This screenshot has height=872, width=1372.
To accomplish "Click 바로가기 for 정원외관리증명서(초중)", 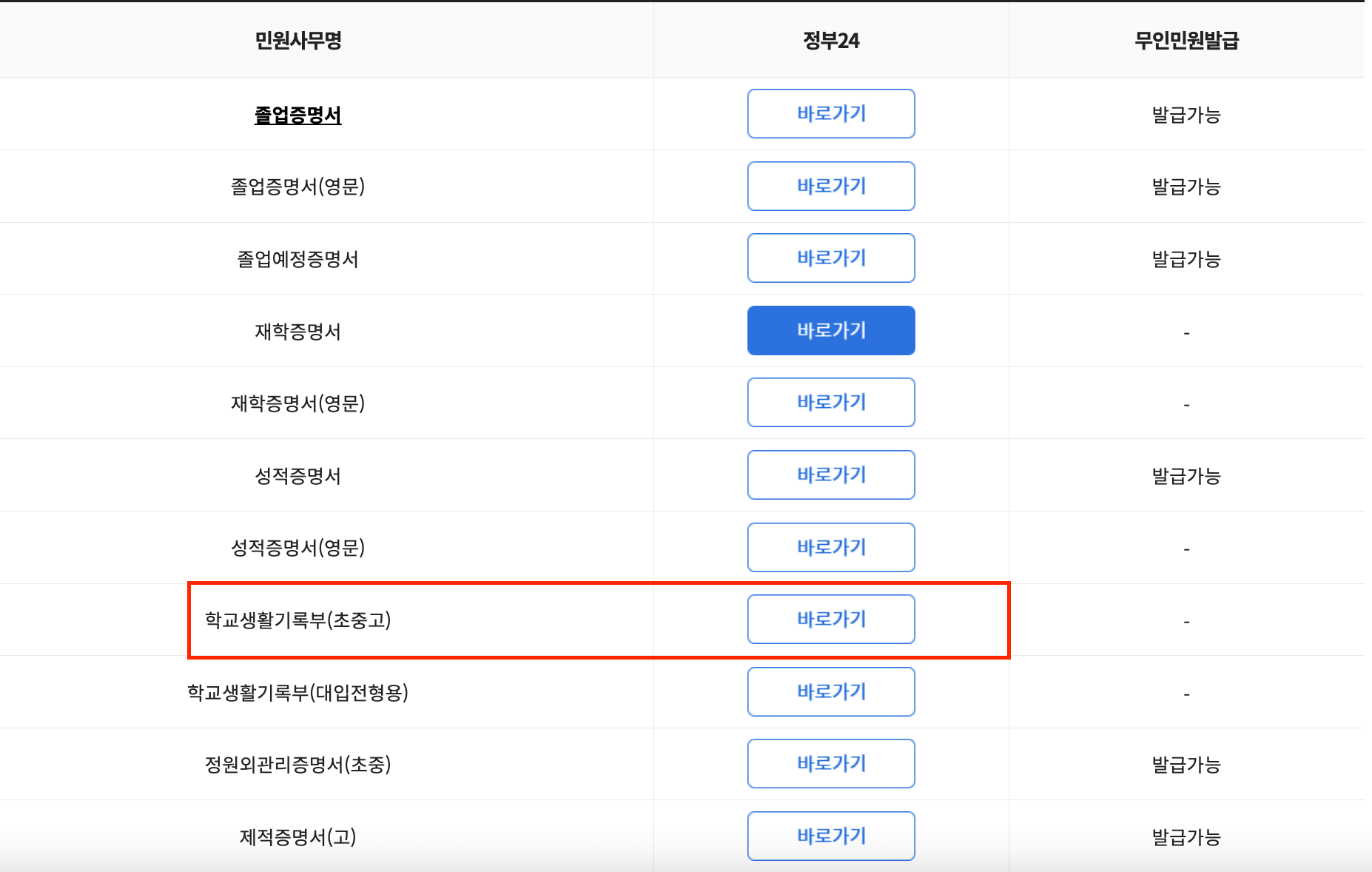I will (x=831, y=763).
